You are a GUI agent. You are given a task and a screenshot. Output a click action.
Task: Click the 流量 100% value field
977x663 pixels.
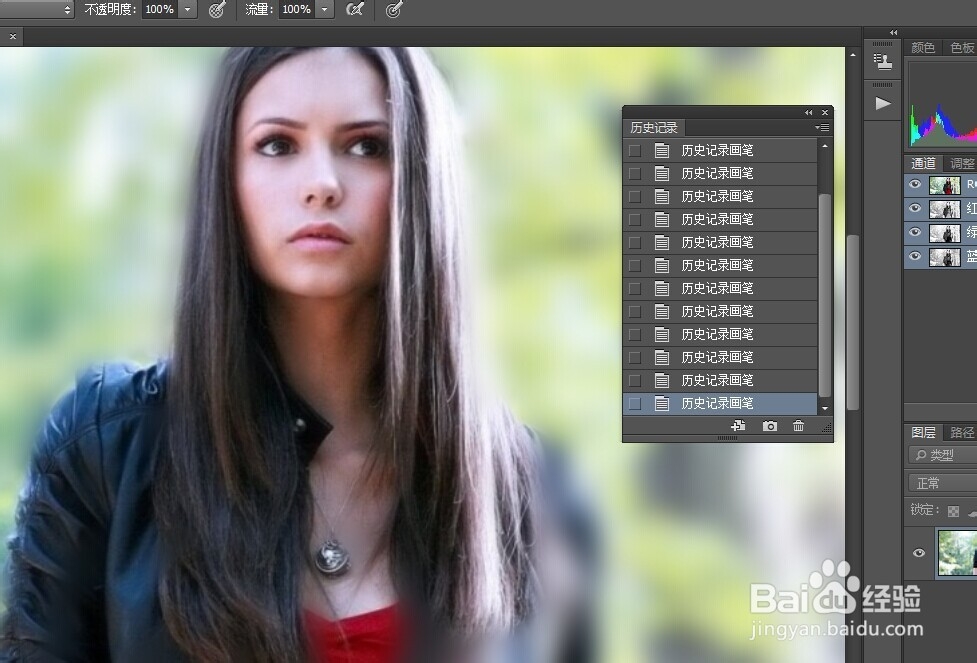coord(297,9)
